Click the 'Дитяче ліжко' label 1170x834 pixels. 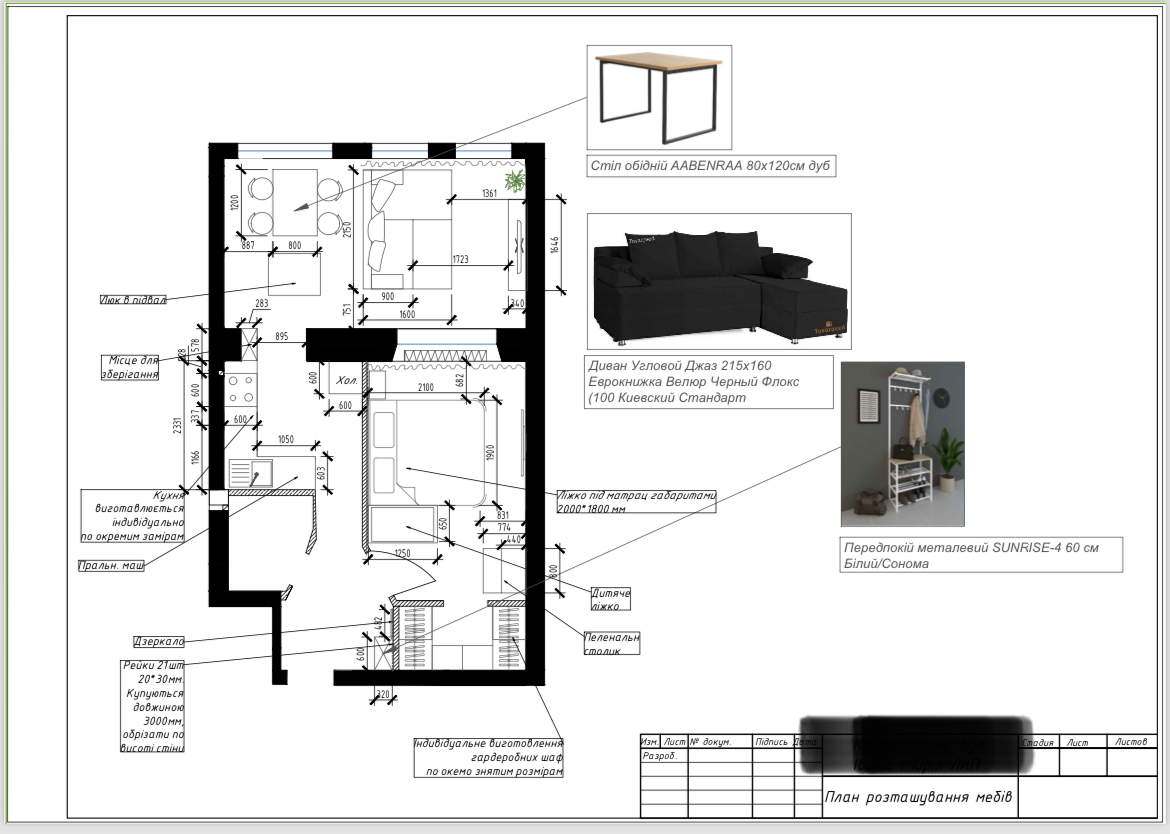pyautogui.click(x=610, y=599)
